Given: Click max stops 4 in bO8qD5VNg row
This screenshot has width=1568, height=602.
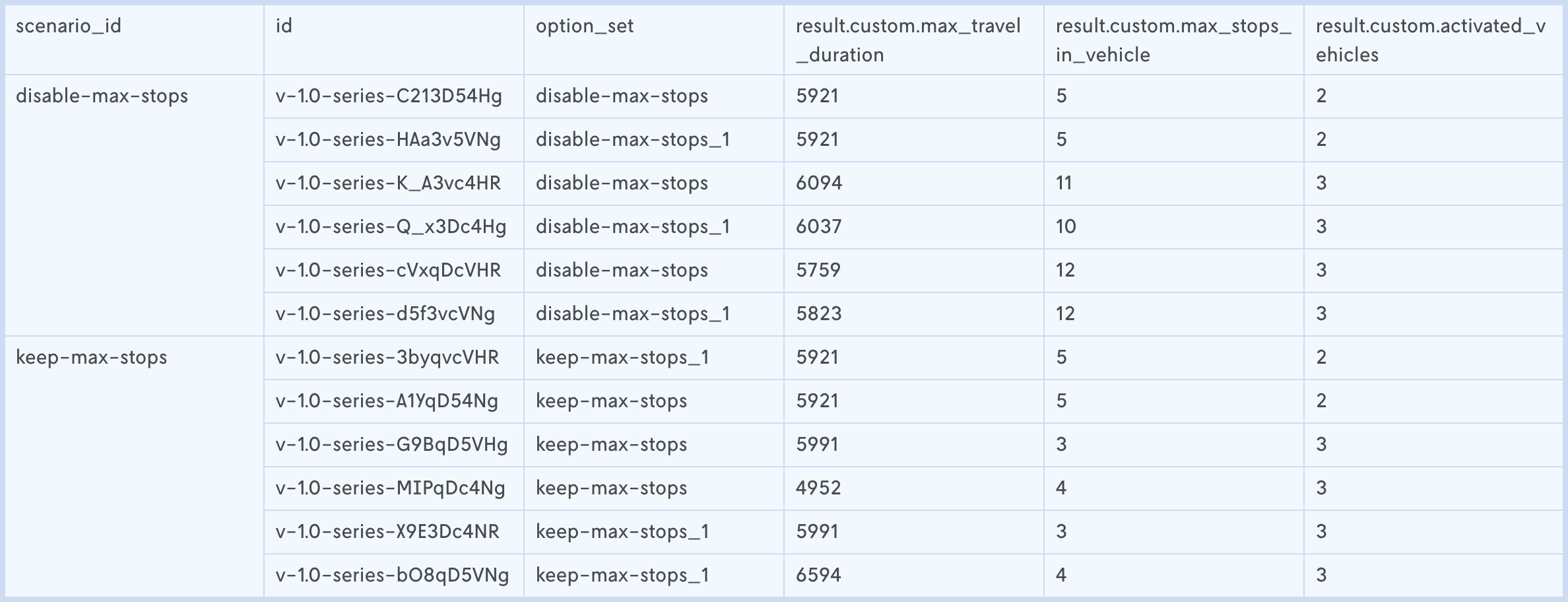Looking at the screenshot, I should pyautogui.click(x=1061, y=576).
